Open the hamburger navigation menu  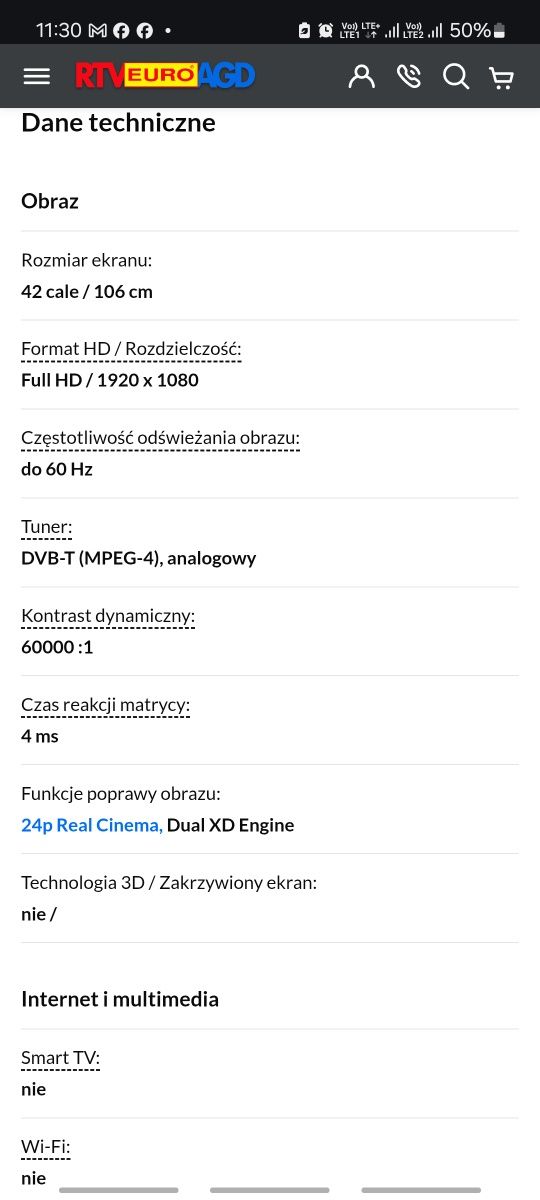pos(36,76)
